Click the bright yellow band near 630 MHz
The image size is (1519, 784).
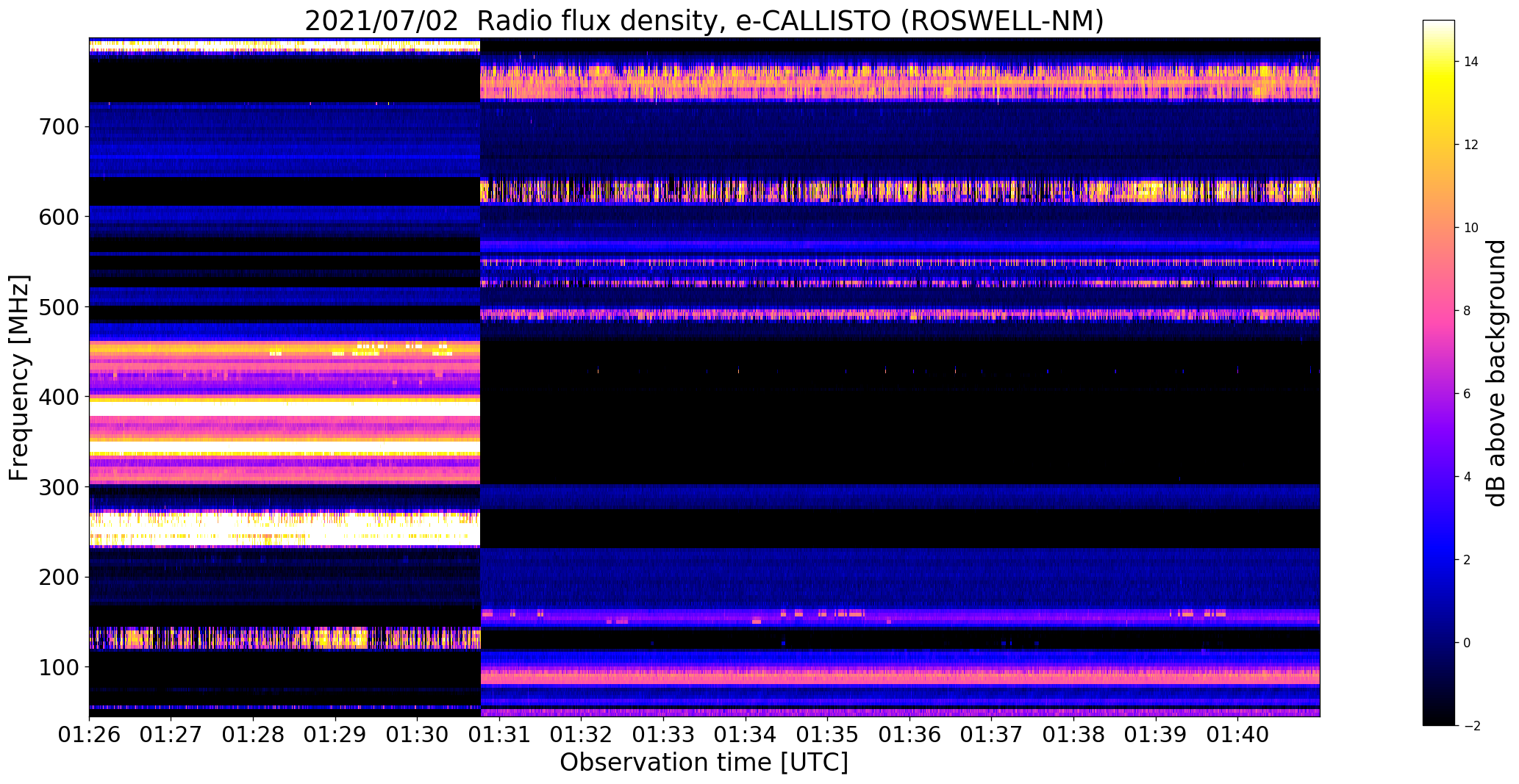pos(900,191)
